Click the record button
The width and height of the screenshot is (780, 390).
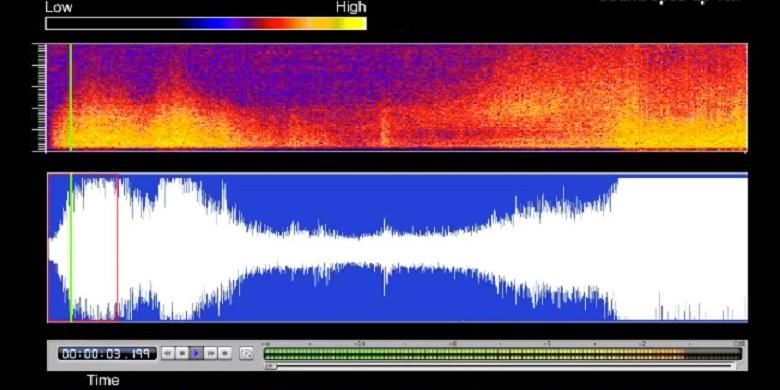click(x=225, y=353)
